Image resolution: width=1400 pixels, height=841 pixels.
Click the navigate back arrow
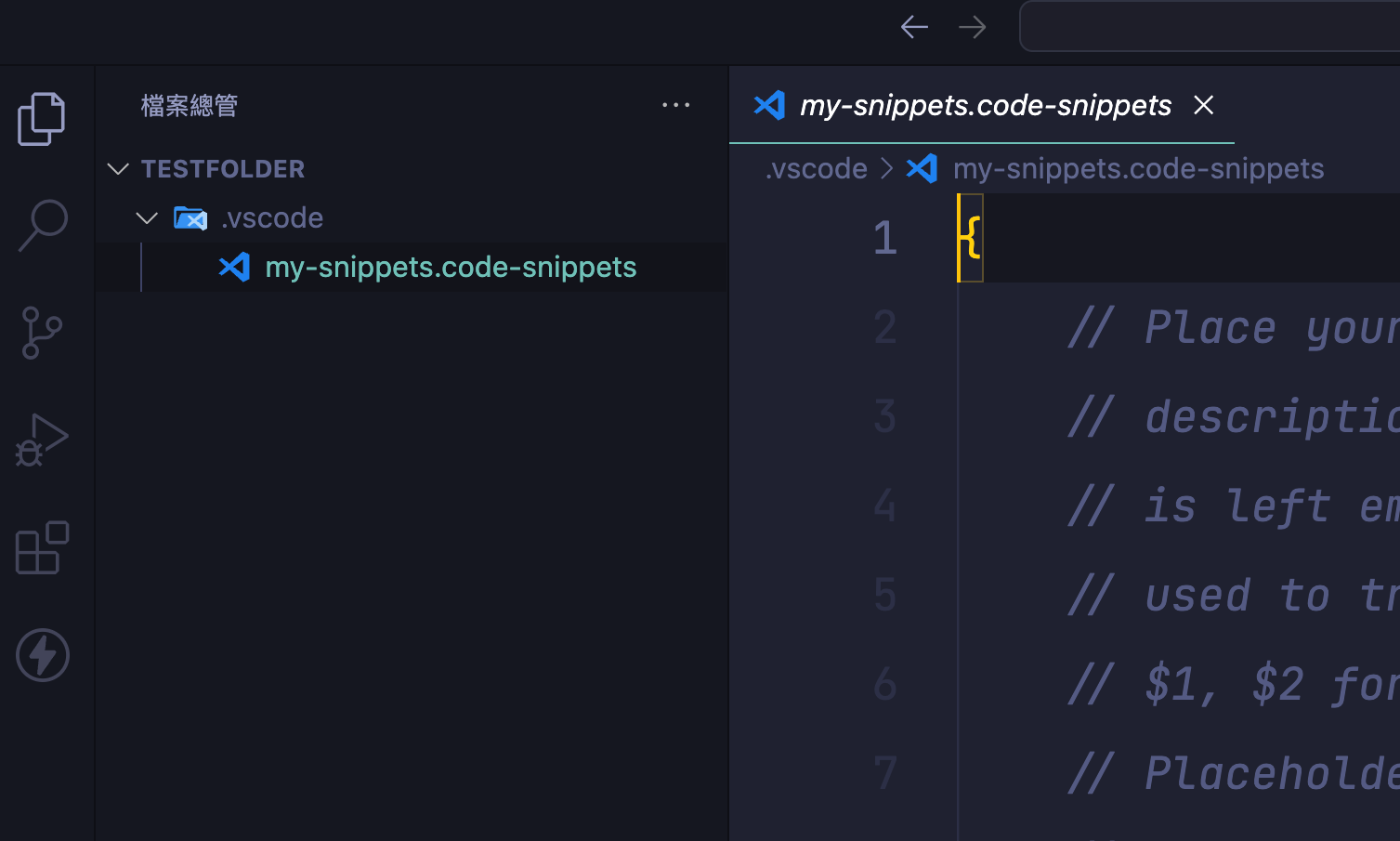(914, 26)
